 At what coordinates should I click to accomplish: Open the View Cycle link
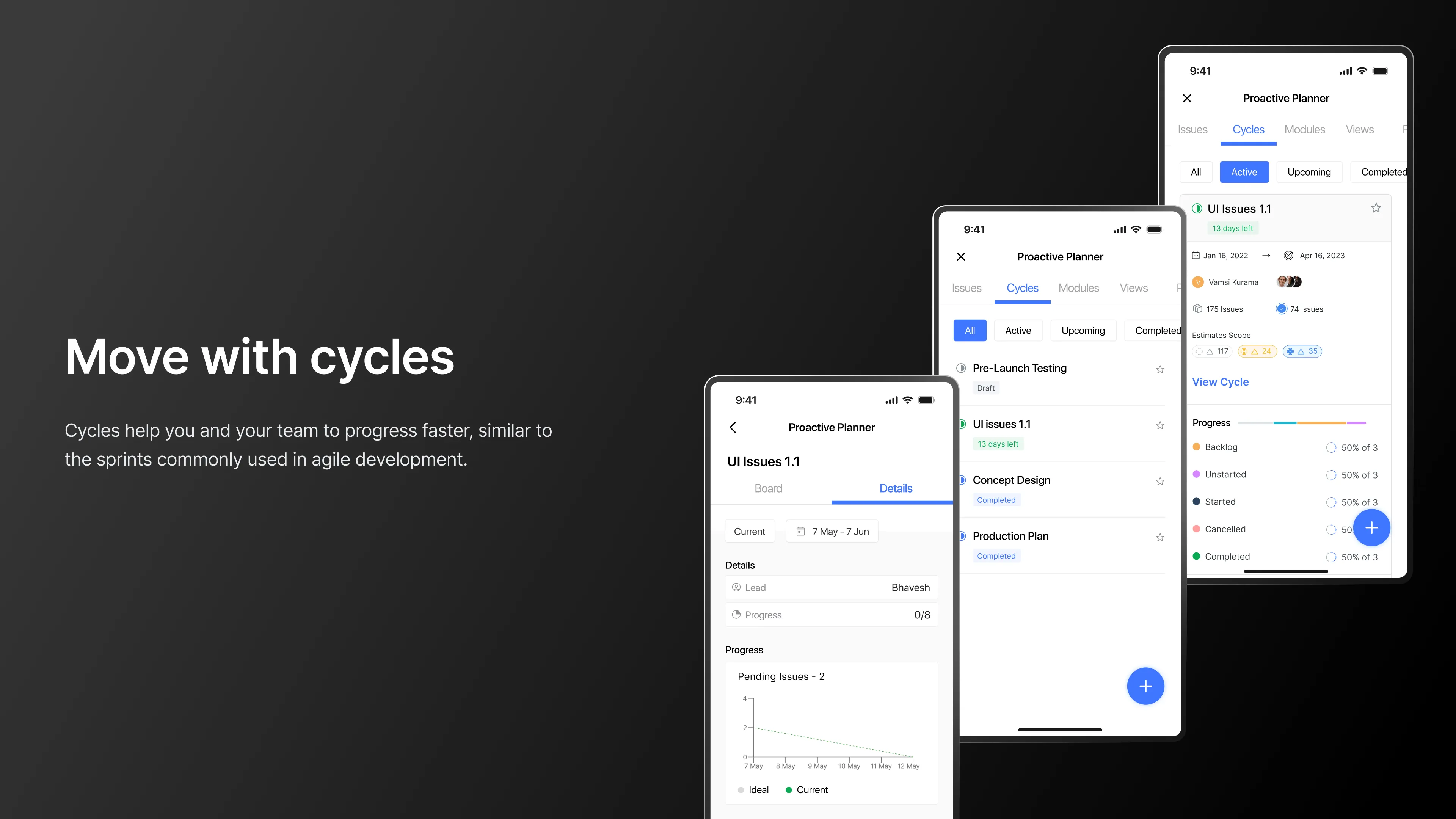pos(1220,382)
